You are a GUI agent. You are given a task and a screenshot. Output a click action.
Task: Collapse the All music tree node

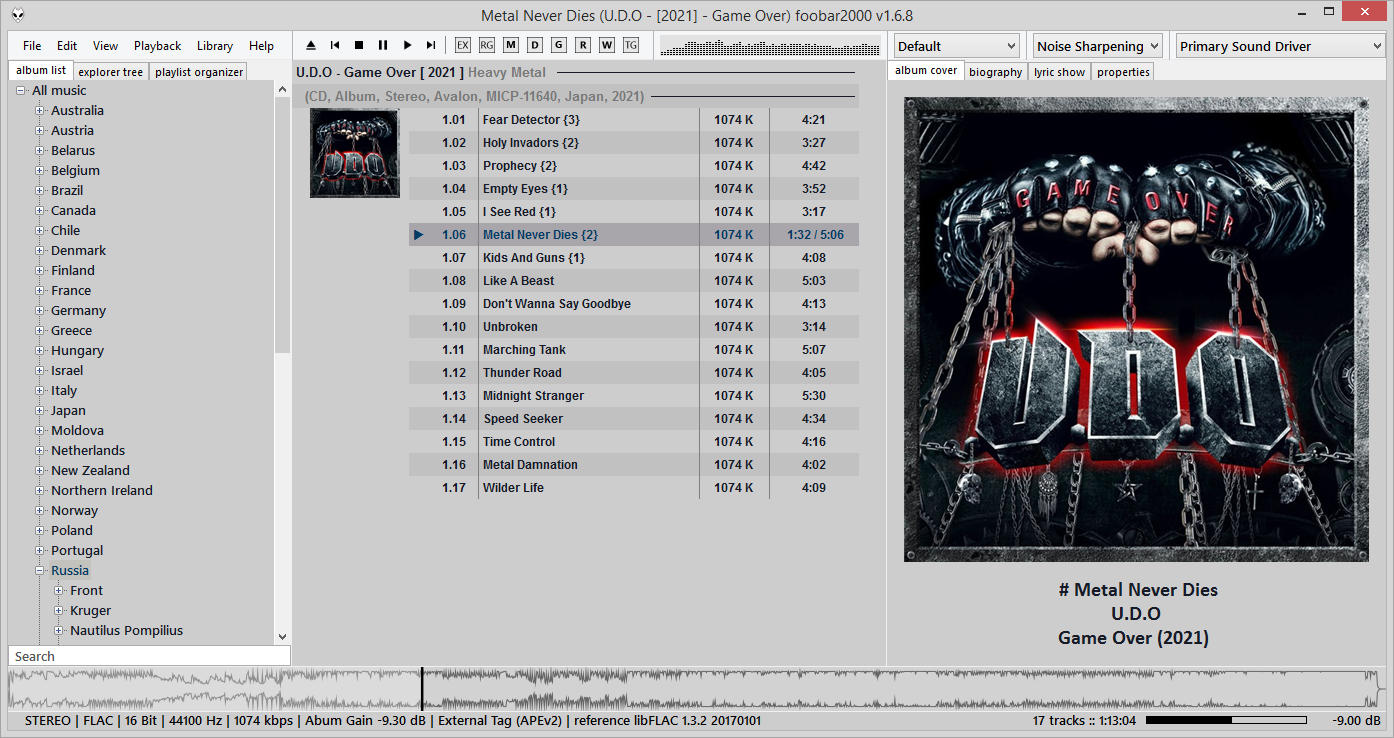tap(21, 91)
